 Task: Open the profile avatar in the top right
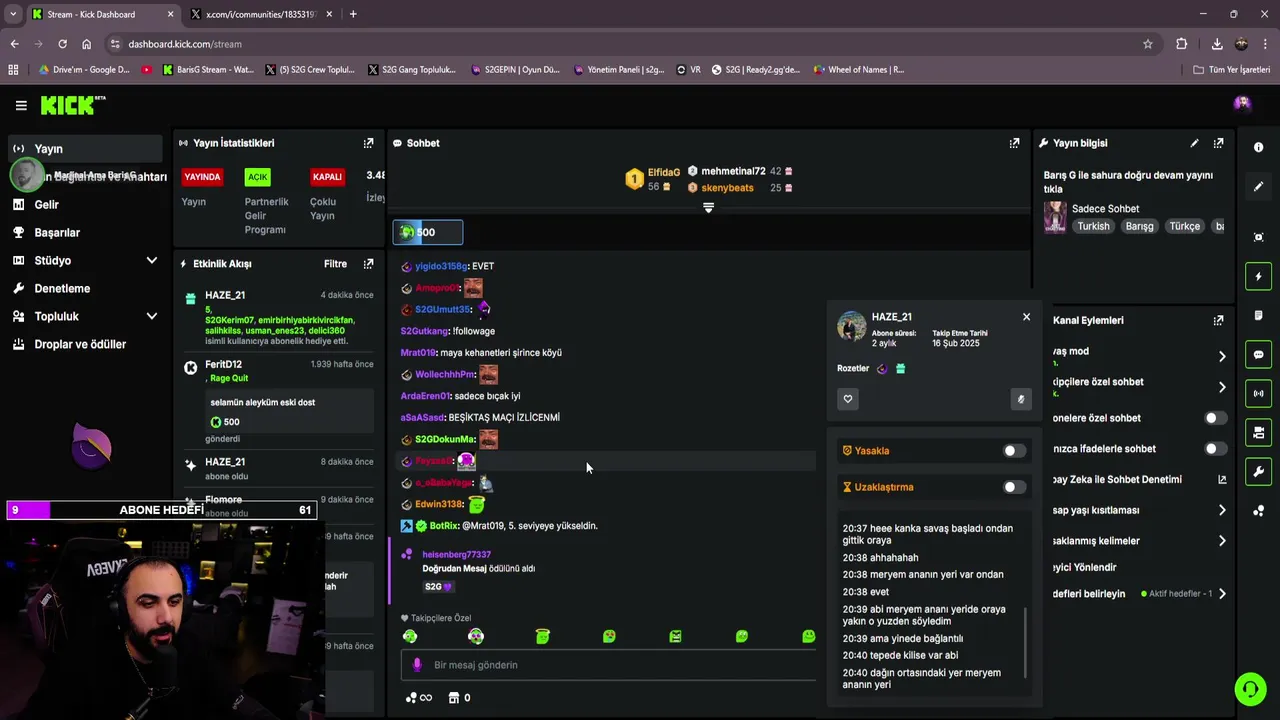point(1242,103)
